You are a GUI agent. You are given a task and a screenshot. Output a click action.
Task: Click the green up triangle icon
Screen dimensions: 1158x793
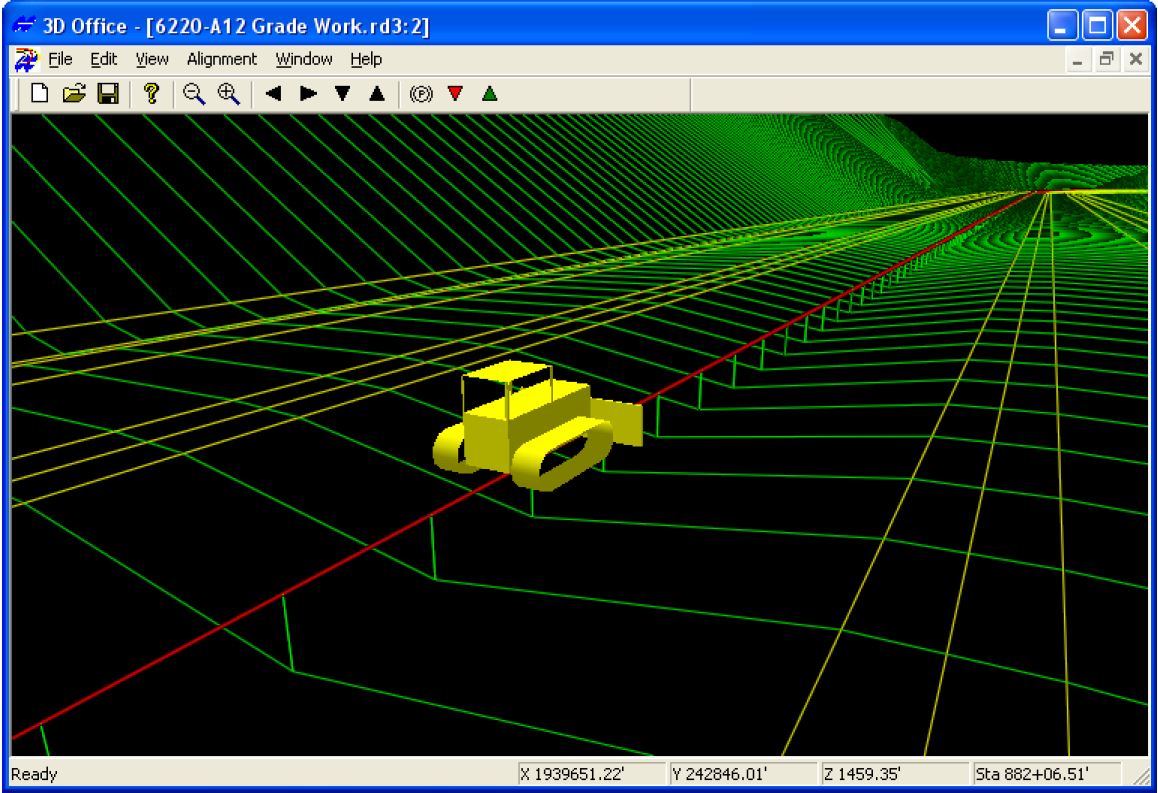coord(490,94)
